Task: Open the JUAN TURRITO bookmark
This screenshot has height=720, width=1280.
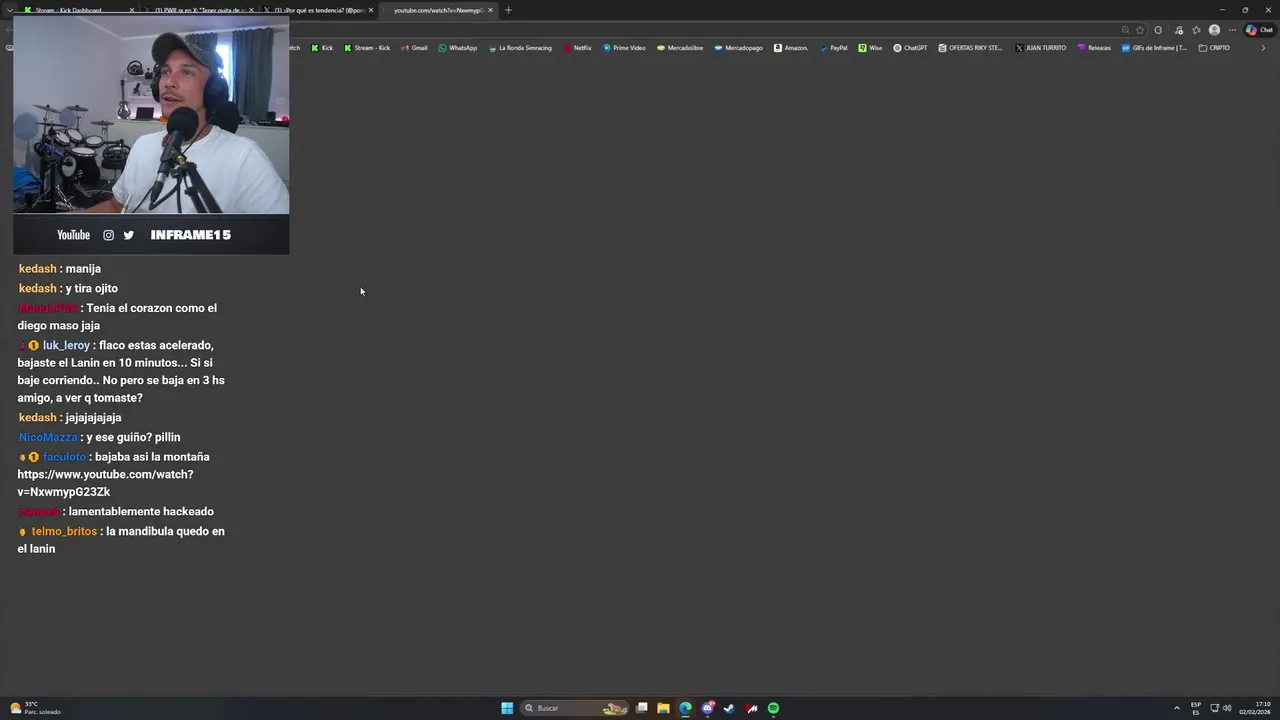Action: click(x=1040, y=48)
